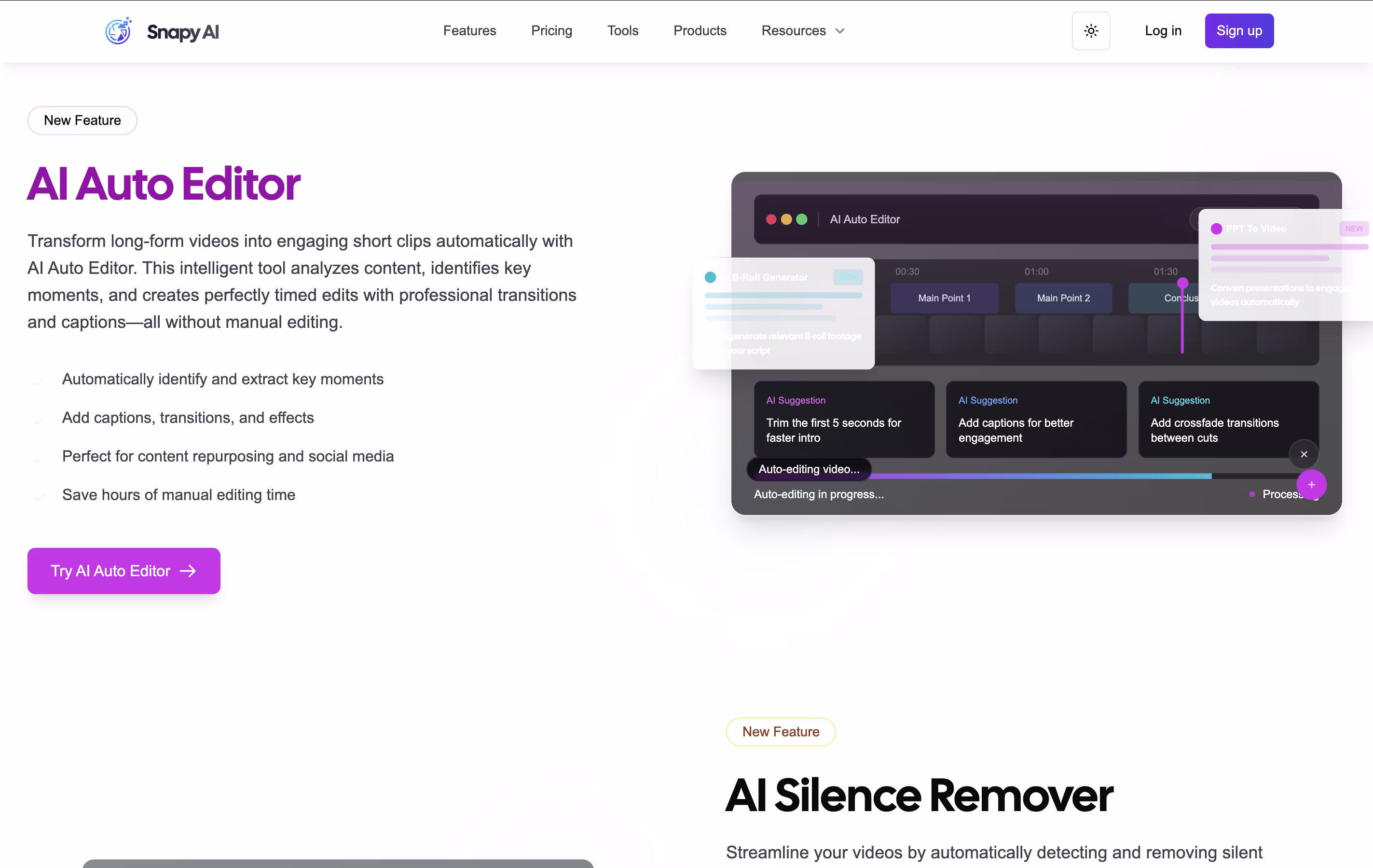This screenshot has height=868, width=1373.
Task: Click the PPT To Video floating card
Action: [x=1283, y=265]
